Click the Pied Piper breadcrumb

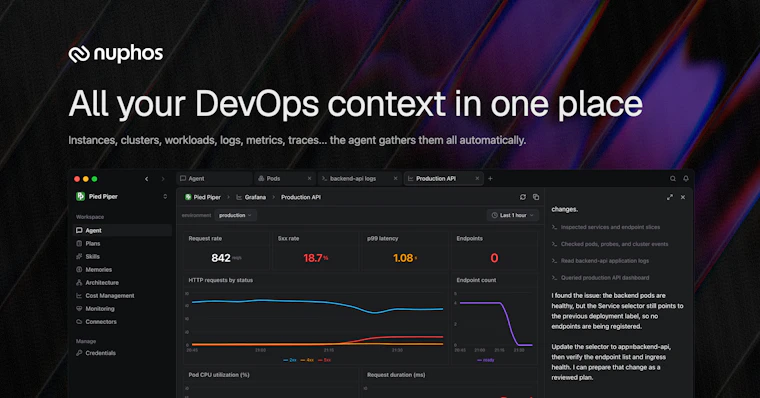[x=203, y=197]
